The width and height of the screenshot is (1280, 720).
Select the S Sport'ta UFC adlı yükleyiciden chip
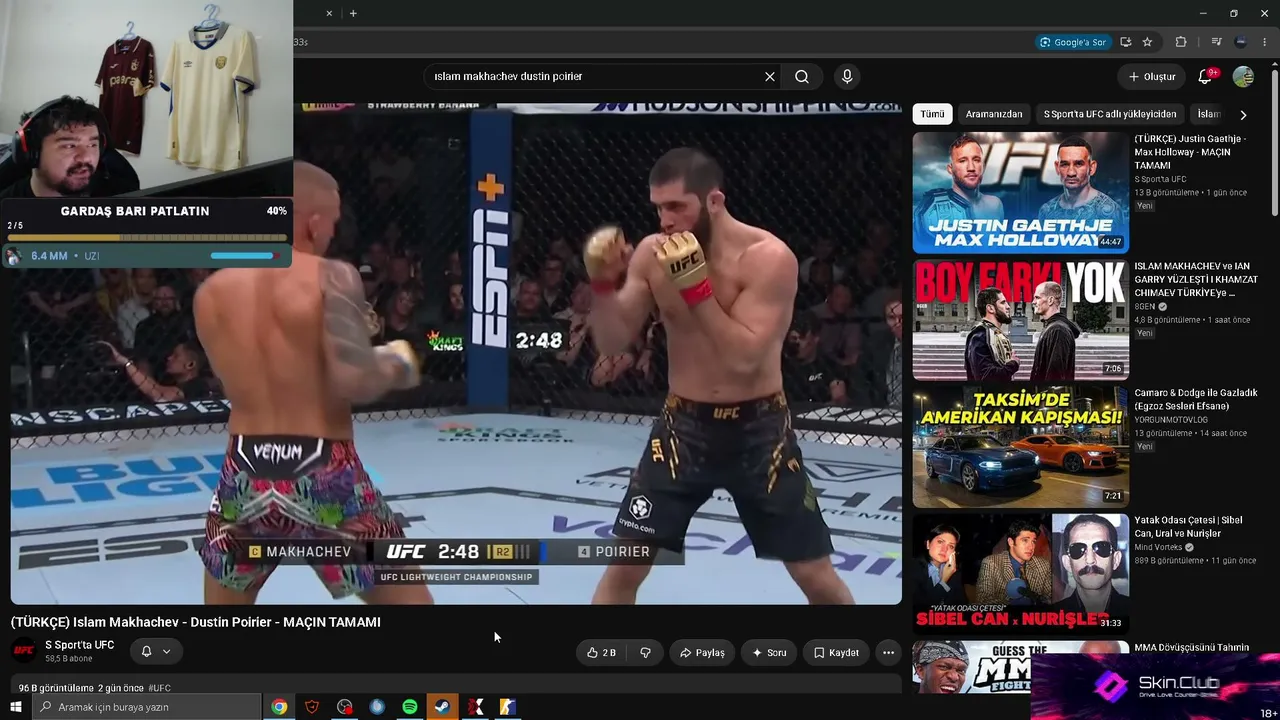pyautogui.click(x=1110, y=114)
